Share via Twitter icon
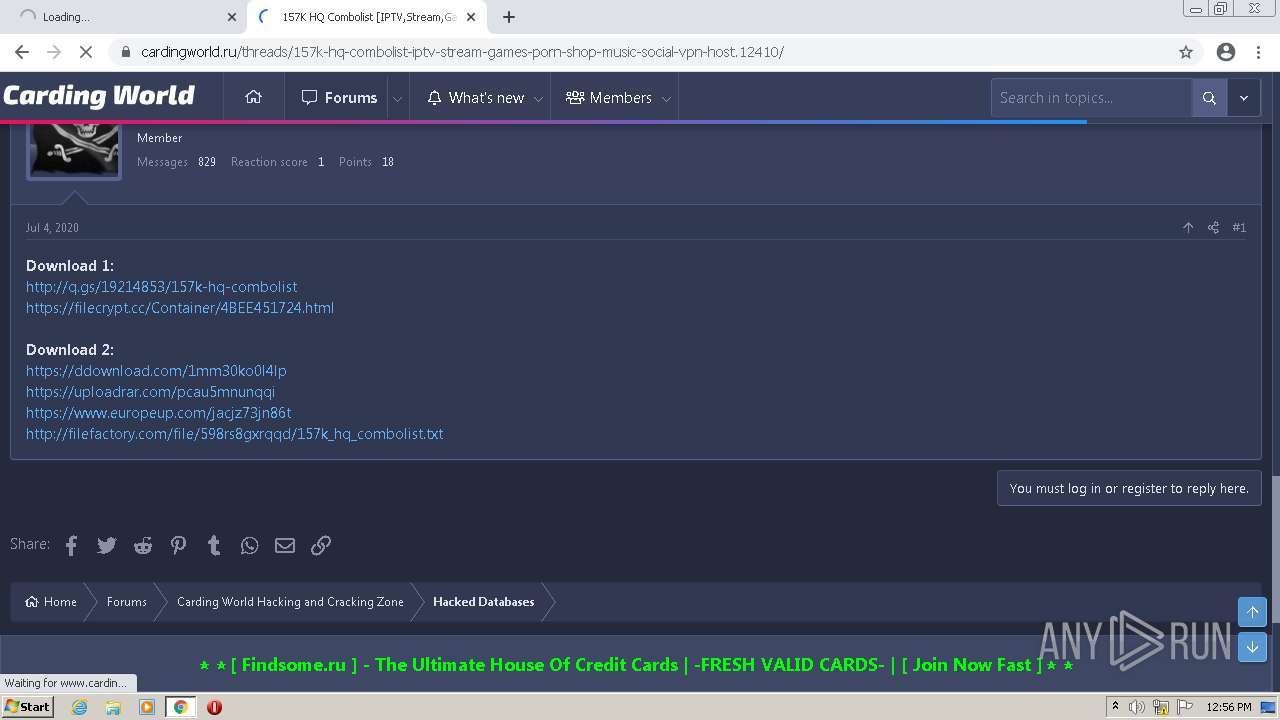This screenshot has width=1280, height=720. pos(107,545)
